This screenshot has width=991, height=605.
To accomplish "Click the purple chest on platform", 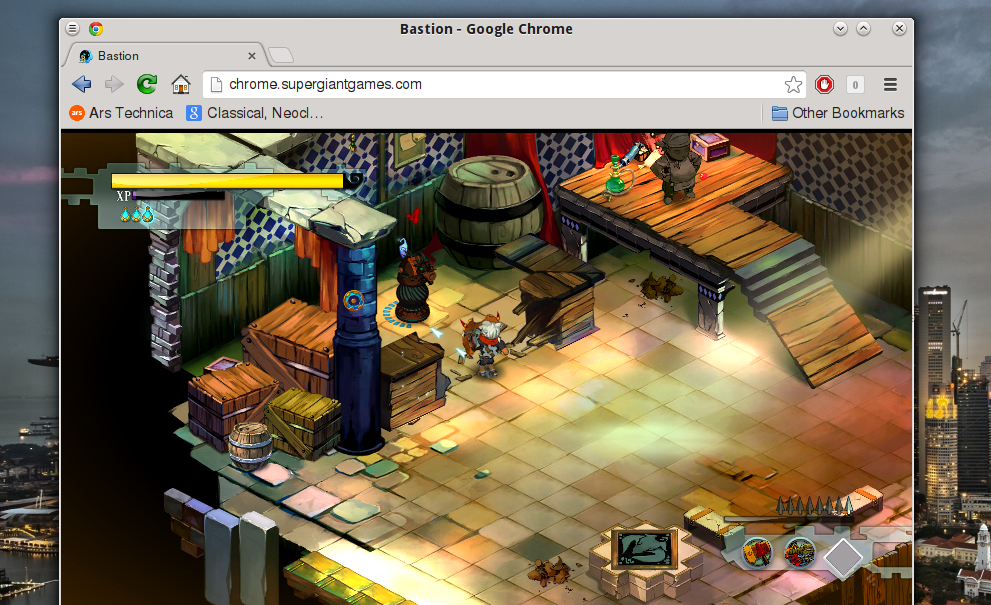I will 709,146.
